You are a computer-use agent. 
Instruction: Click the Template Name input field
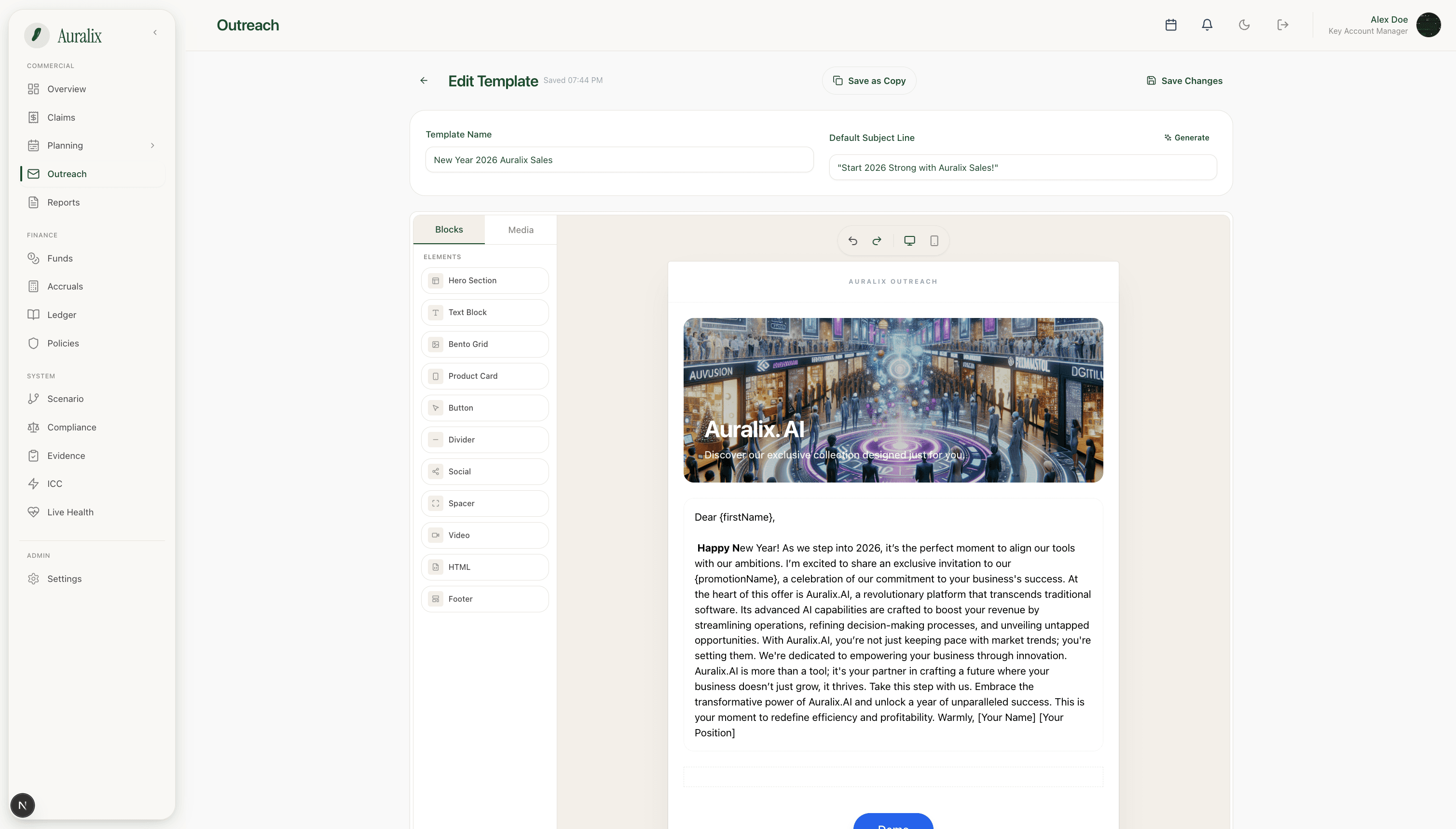tap(618, 160)
